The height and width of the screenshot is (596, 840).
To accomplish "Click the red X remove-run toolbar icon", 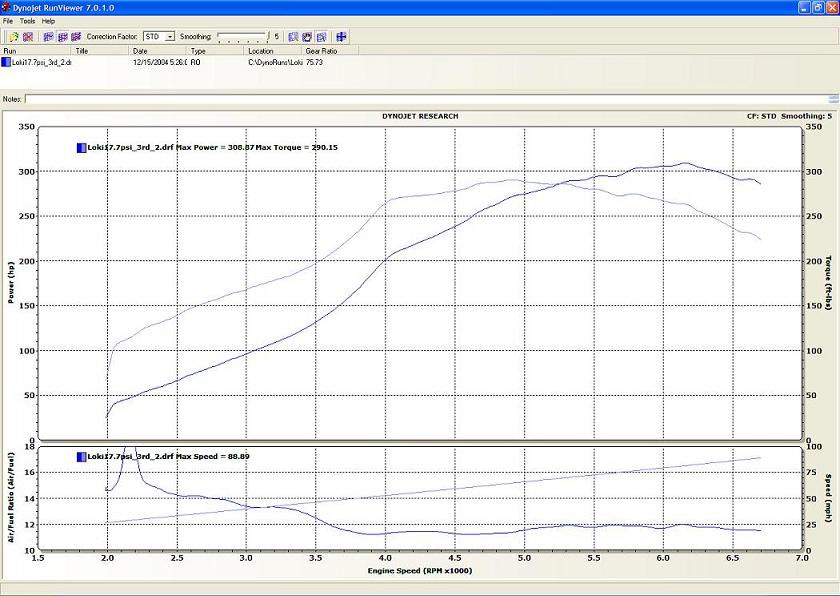I will pos(28,36).
